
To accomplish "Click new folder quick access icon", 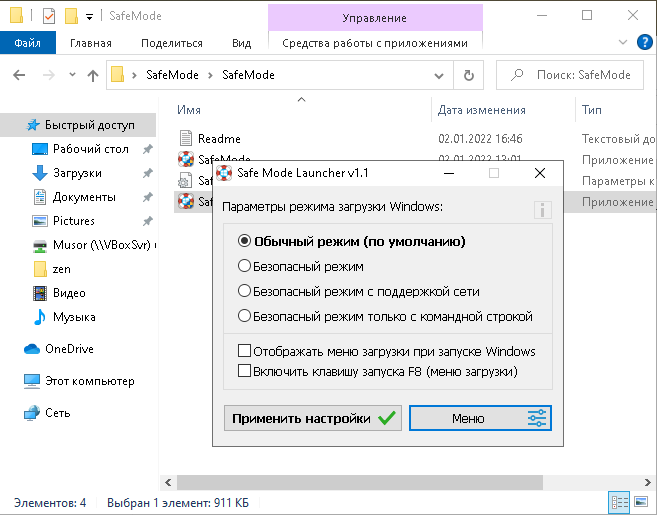I will pos(71,16).
